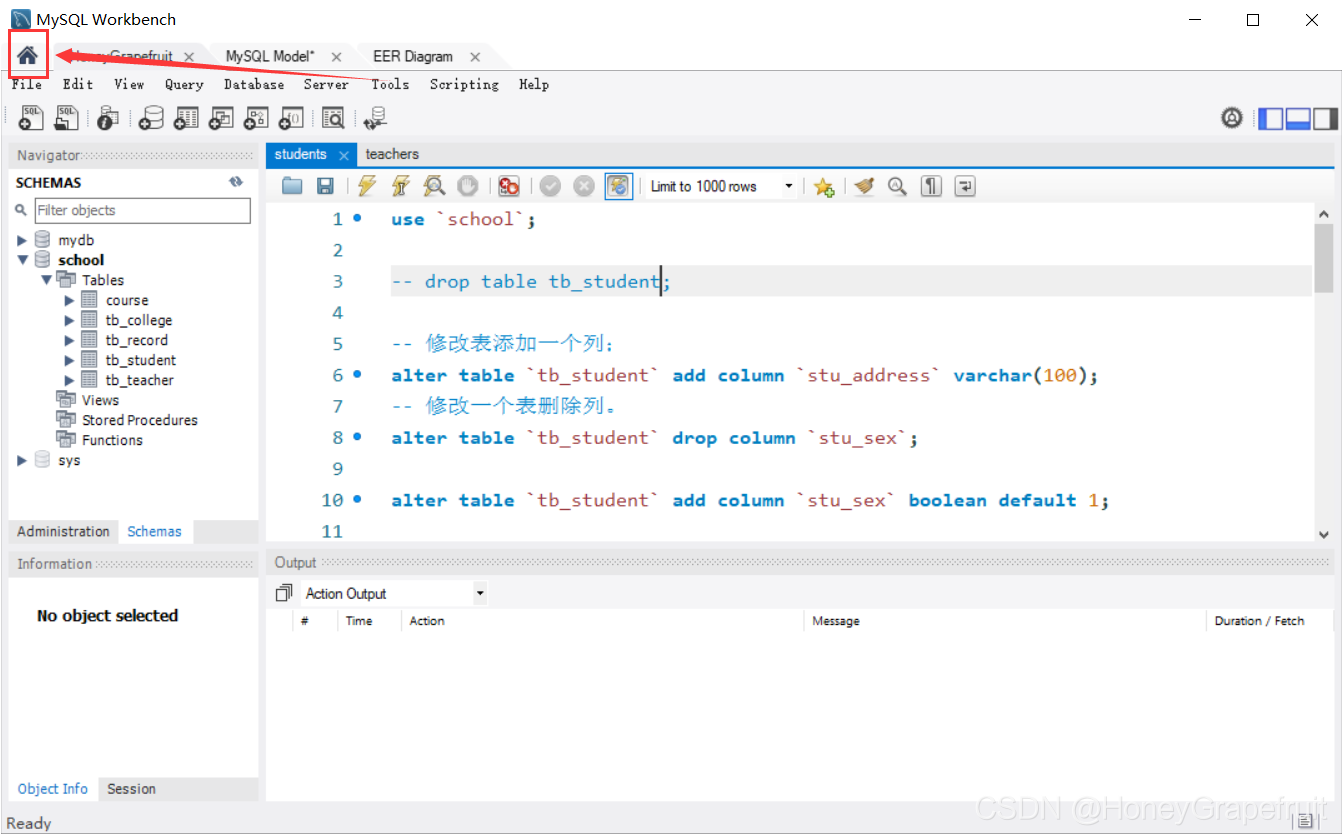Image resolution: width=1343 pixels, height=835 pixels.
Task: Rollback transaction X icon
Action: click(583, 186)
